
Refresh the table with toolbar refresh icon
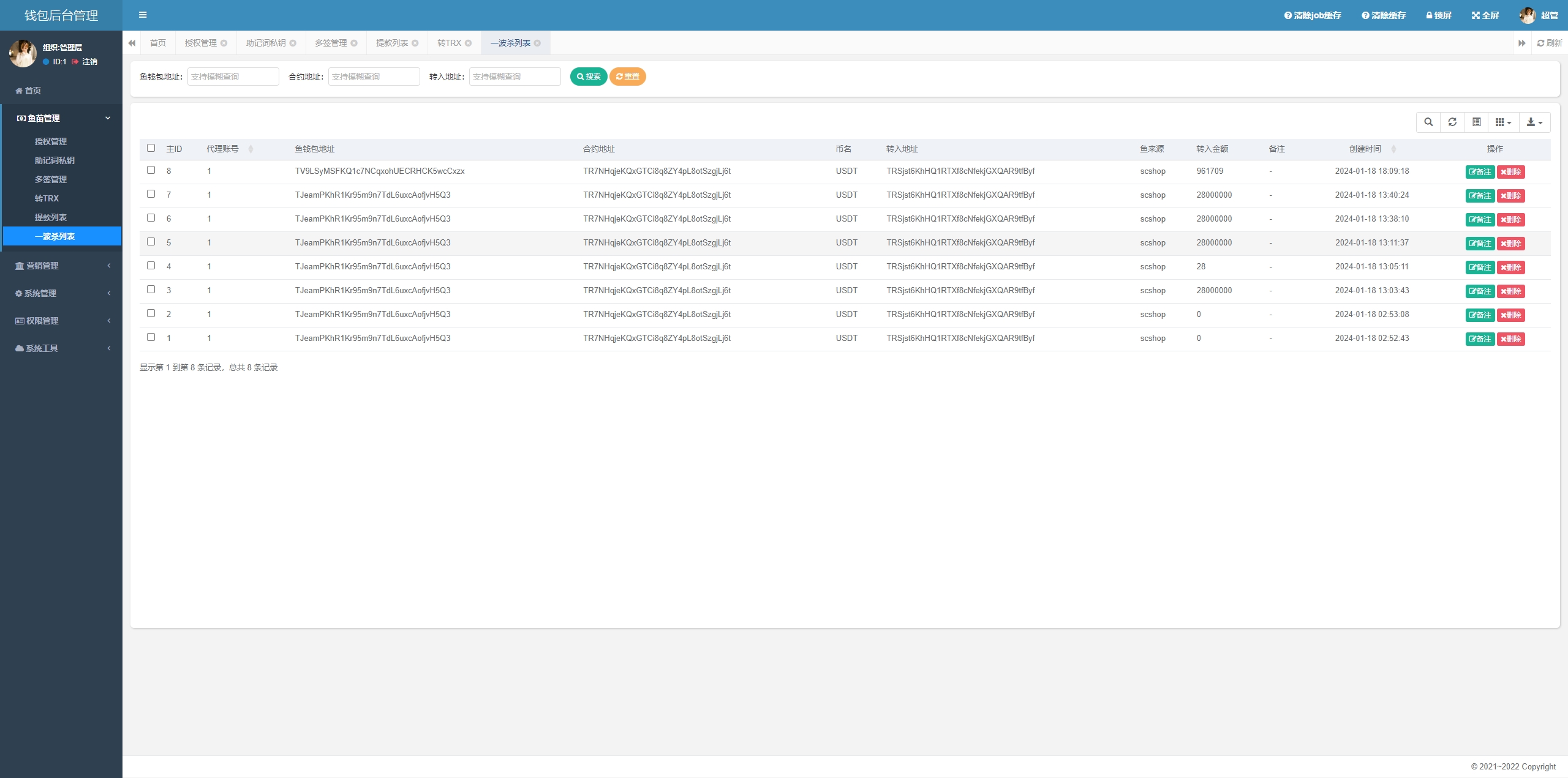(1452, 122)
